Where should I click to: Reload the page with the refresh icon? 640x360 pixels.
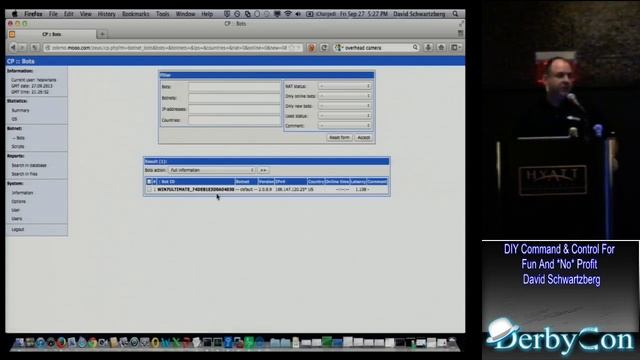point(324,48)
